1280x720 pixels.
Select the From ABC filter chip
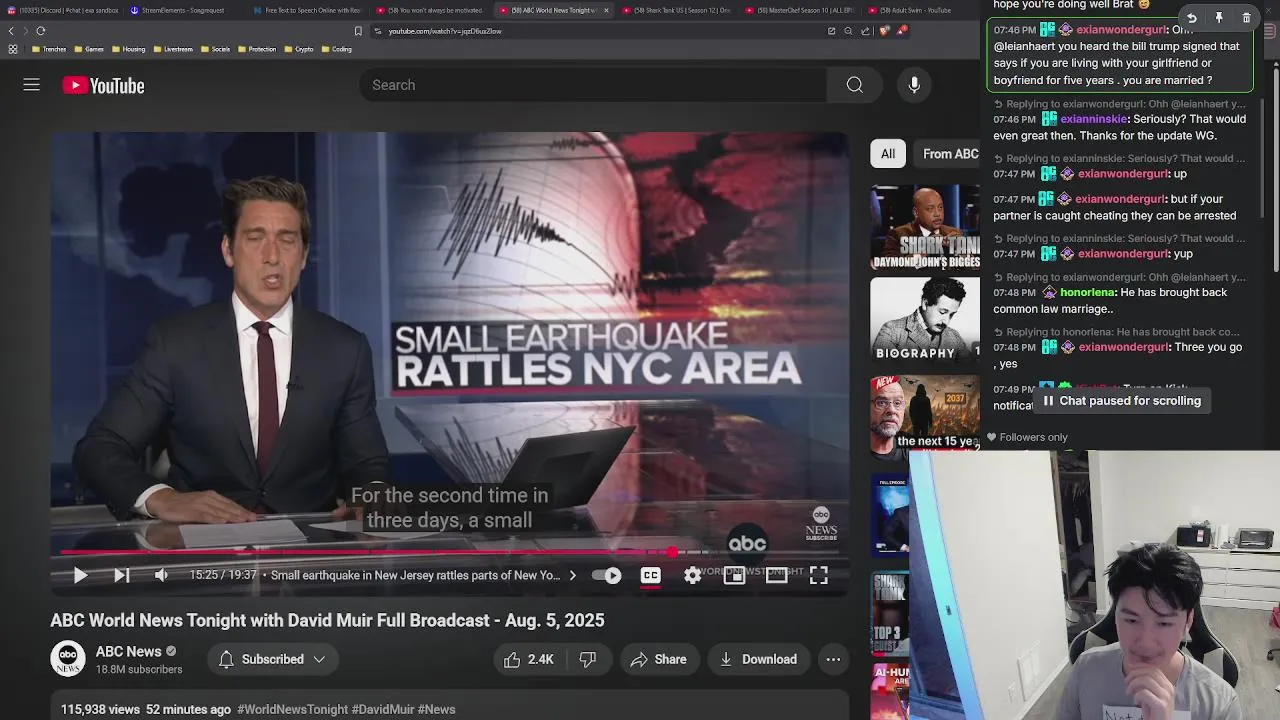tap(949, 153)
